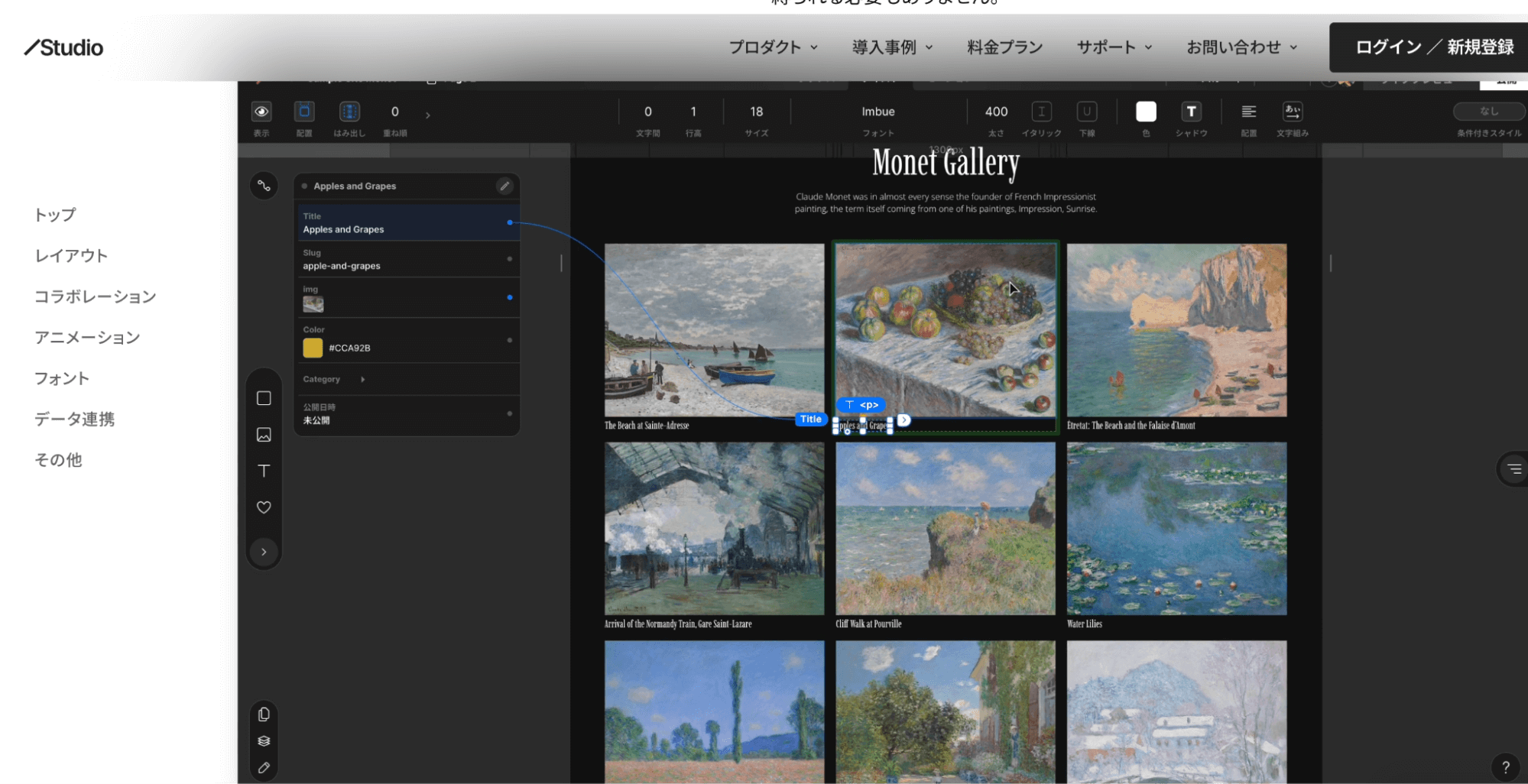
Task: Toggle underline (下線) text style
Action: (x=1086, y=112)
